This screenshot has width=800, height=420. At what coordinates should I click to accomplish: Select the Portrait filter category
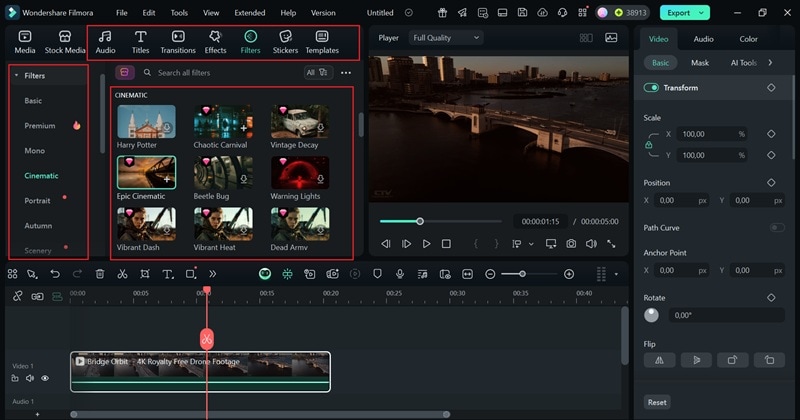click(x=37, y=201)
